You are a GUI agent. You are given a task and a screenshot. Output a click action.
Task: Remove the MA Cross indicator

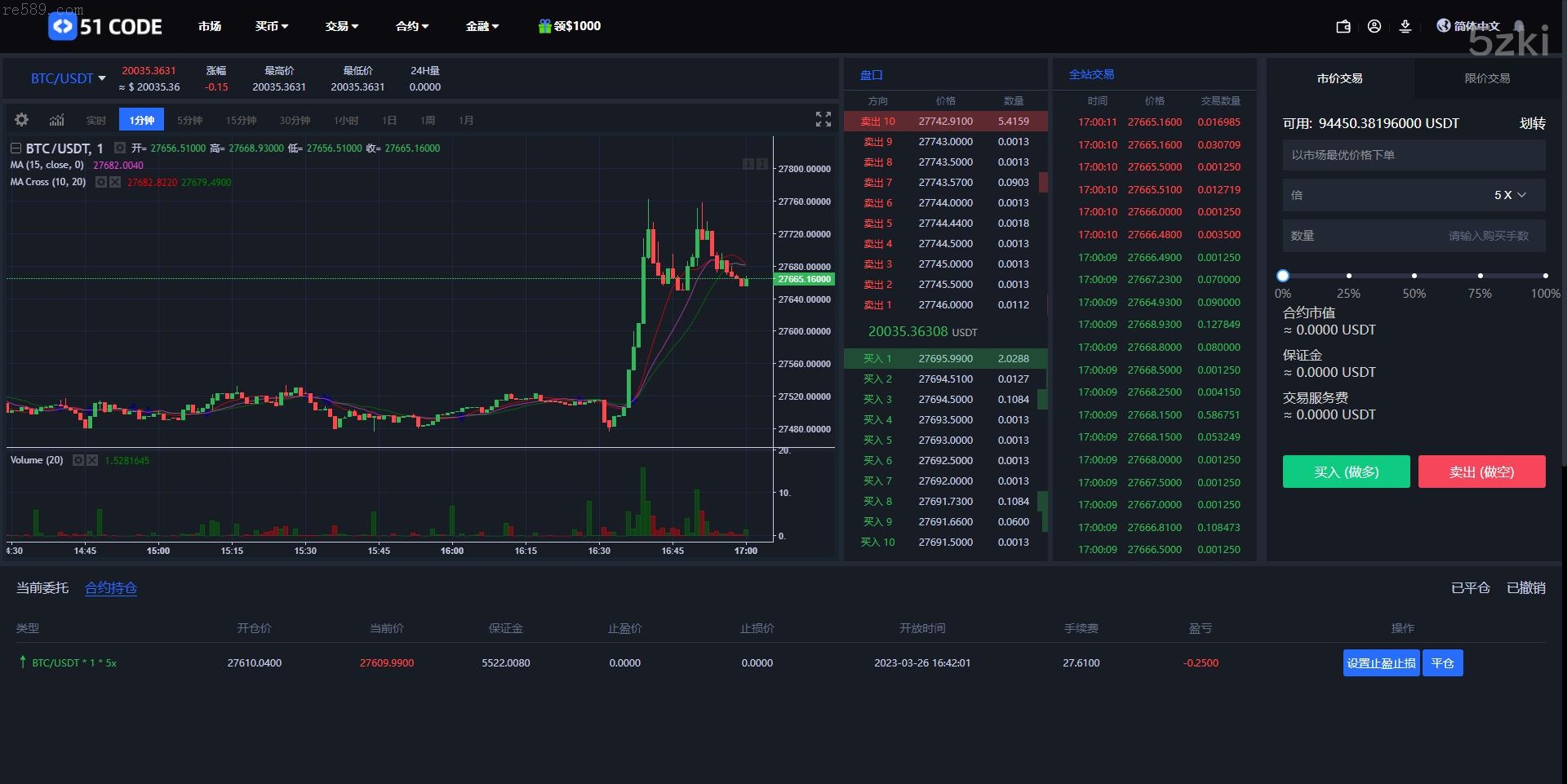point(115,182)
